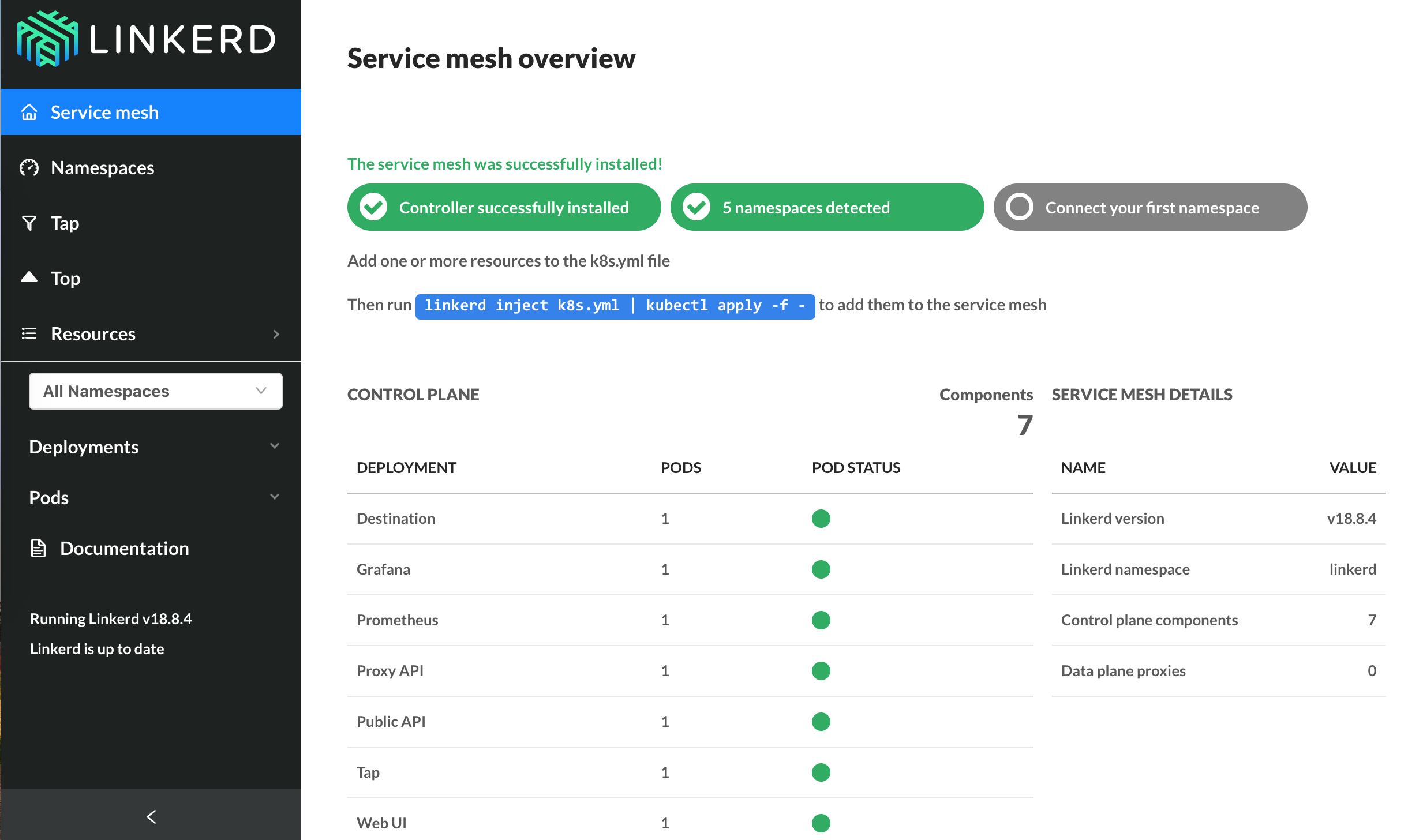Click the empty circle on Connect your first namespace
The image size is (1408, 840).
pos(1020,207)
